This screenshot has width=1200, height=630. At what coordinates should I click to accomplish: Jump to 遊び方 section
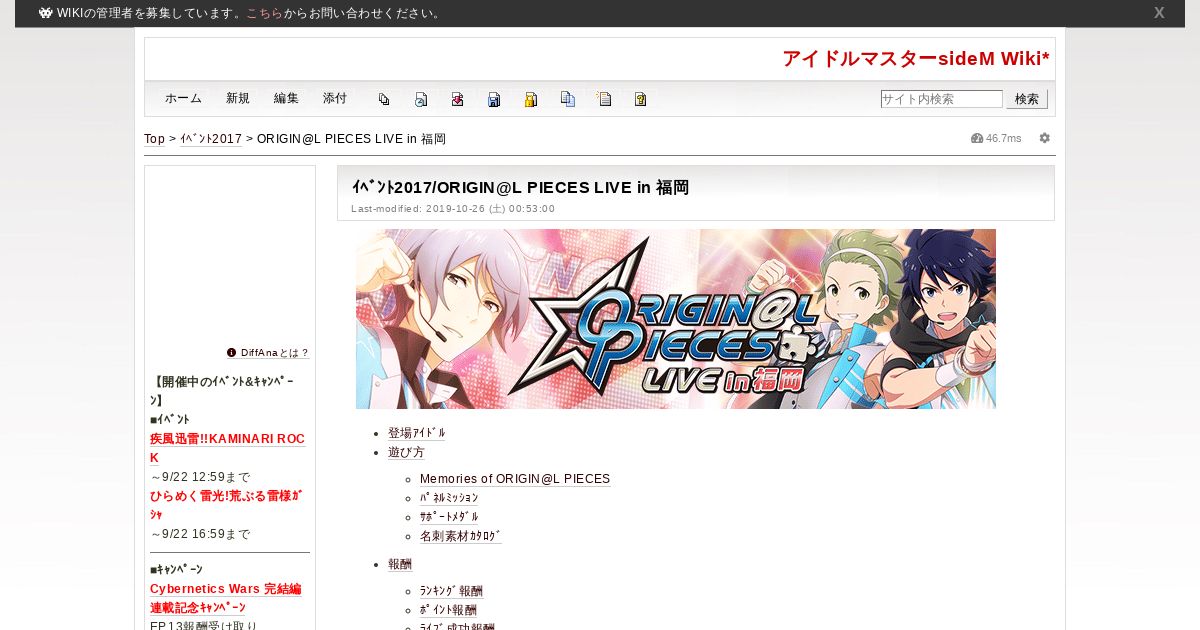click(406, 452)
